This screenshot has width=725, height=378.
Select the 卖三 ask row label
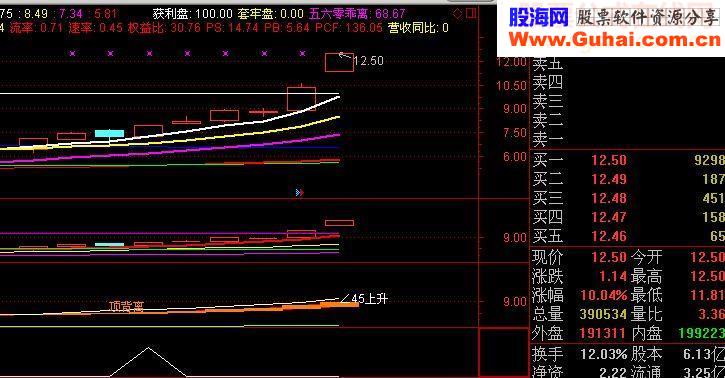[x=547, y=101]
